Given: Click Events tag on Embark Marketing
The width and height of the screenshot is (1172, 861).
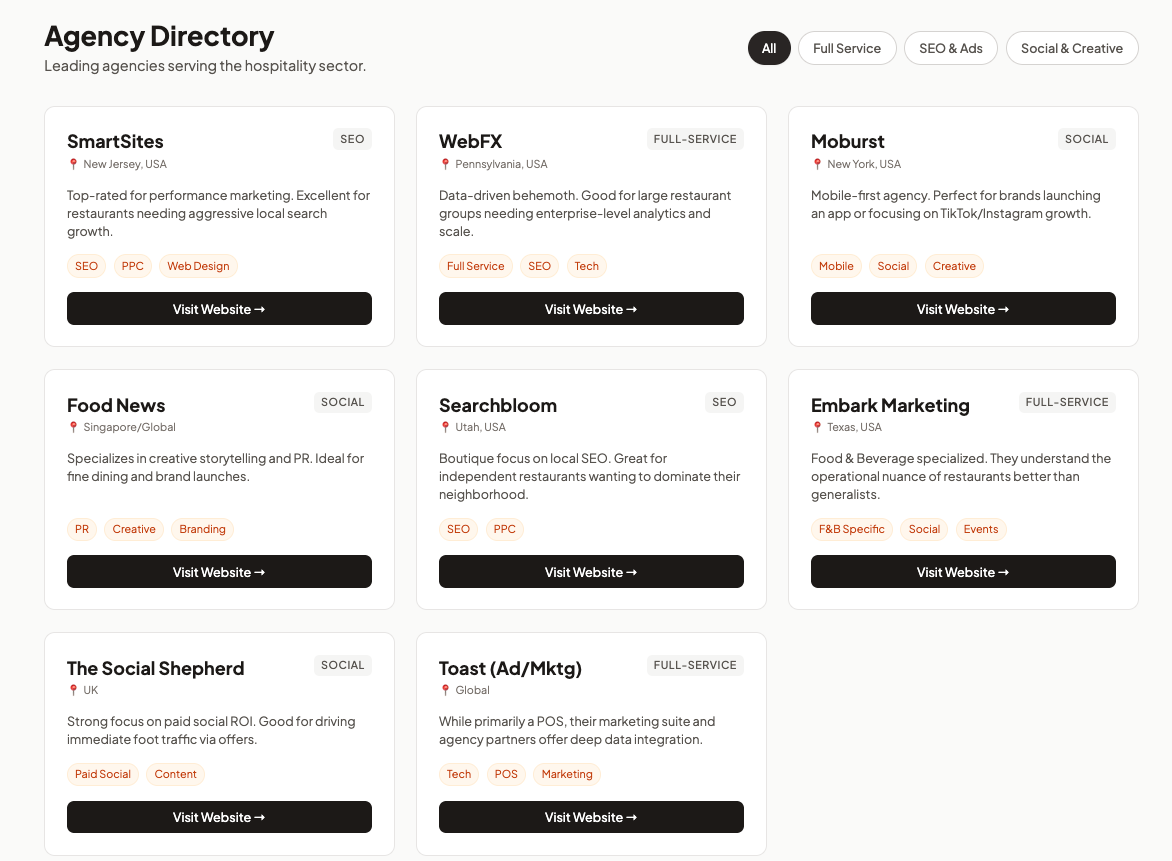Looking at the screenshot, I should click(981, 529).
